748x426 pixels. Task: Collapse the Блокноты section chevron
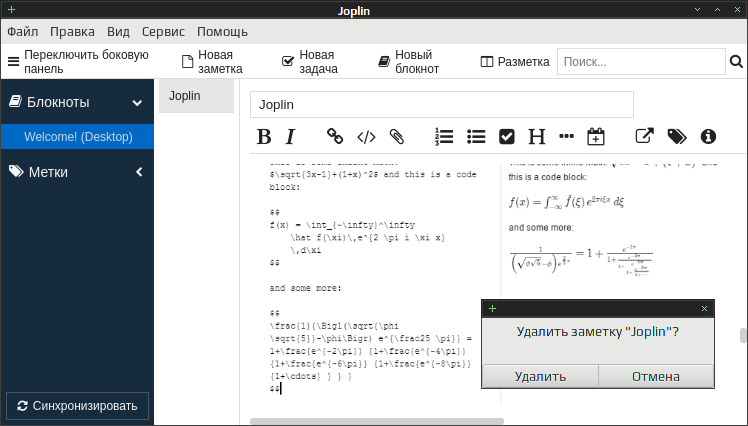(x=137, y=103)
